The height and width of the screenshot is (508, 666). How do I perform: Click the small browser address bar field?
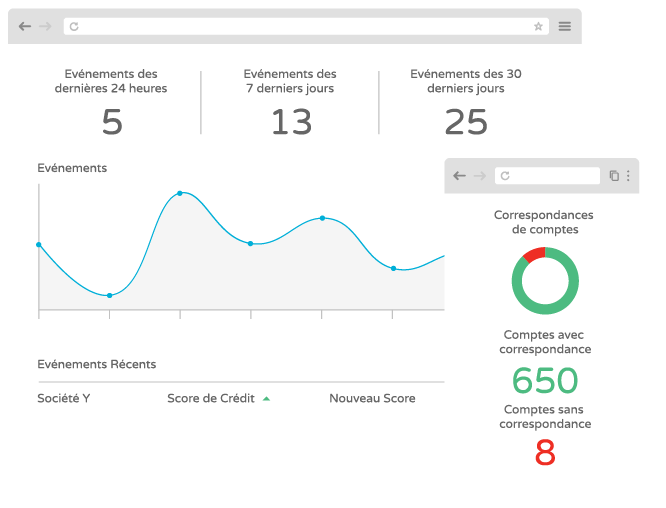point(547,175)
